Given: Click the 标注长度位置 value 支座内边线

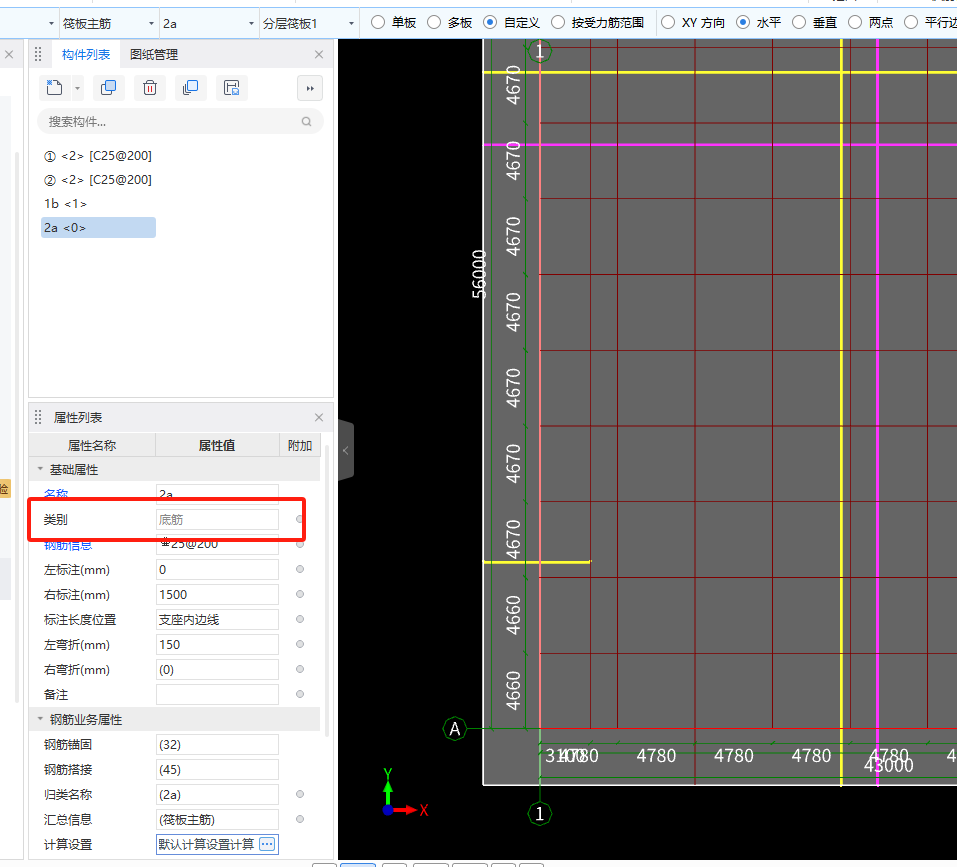Looking at the screenshot, I should (217, 620).
